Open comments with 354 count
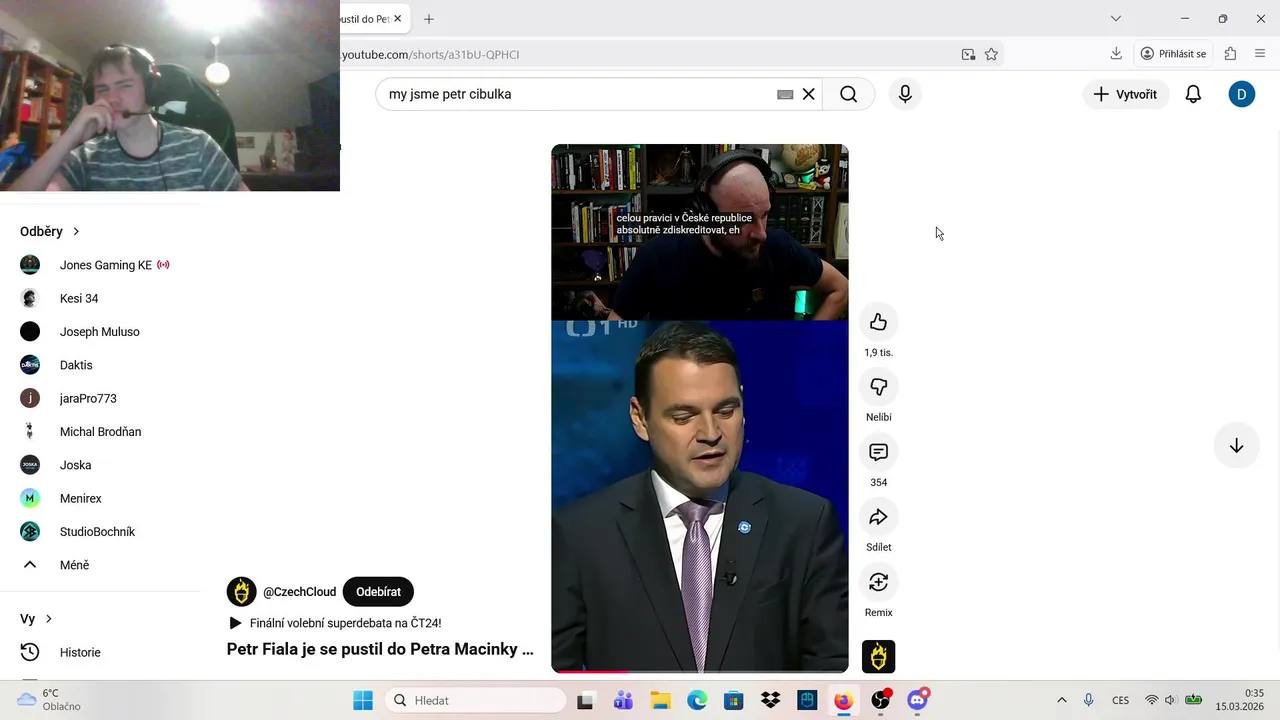 pyautogui.click(x=878, y=452)
